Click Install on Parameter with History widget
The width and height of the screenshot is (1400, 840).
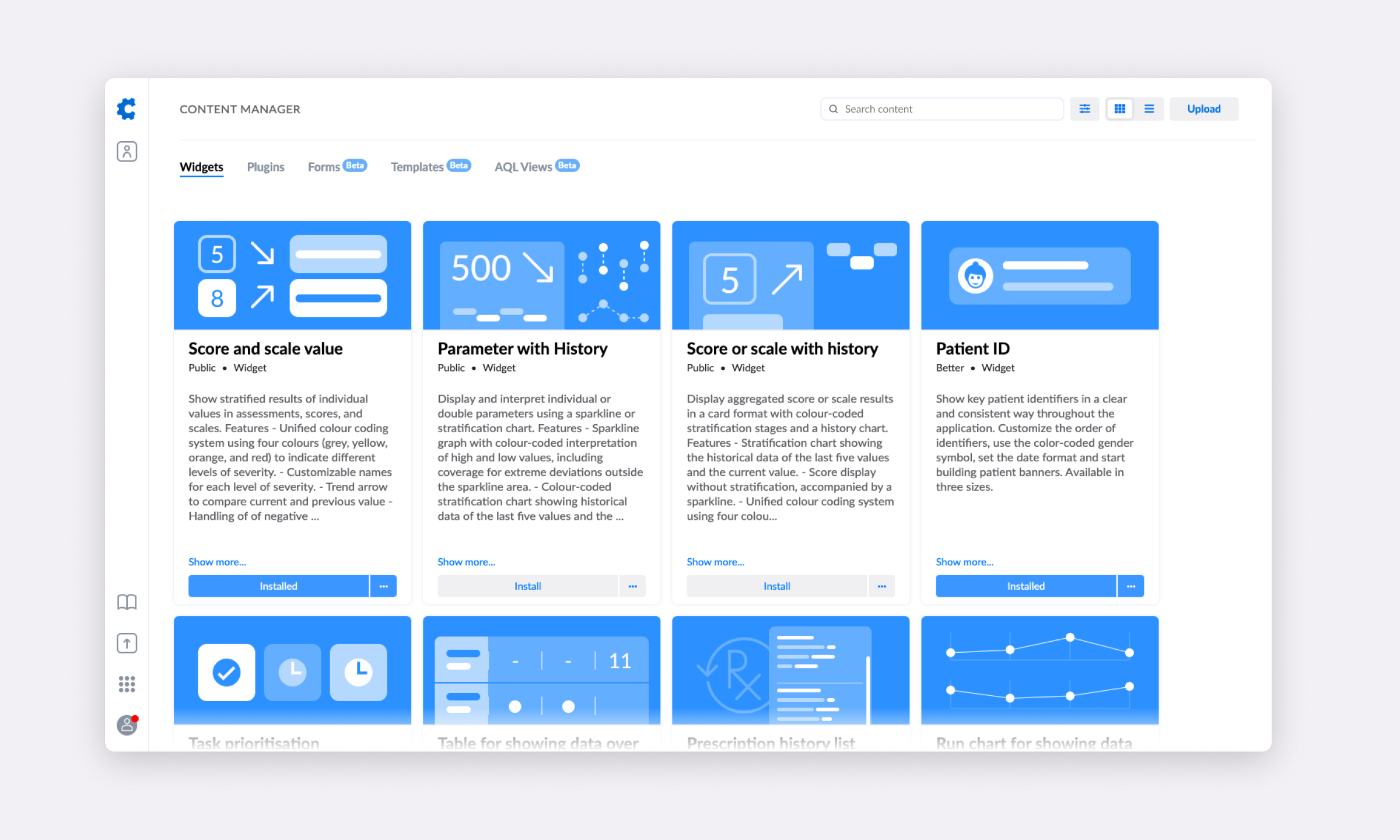[x=528, y=585]
